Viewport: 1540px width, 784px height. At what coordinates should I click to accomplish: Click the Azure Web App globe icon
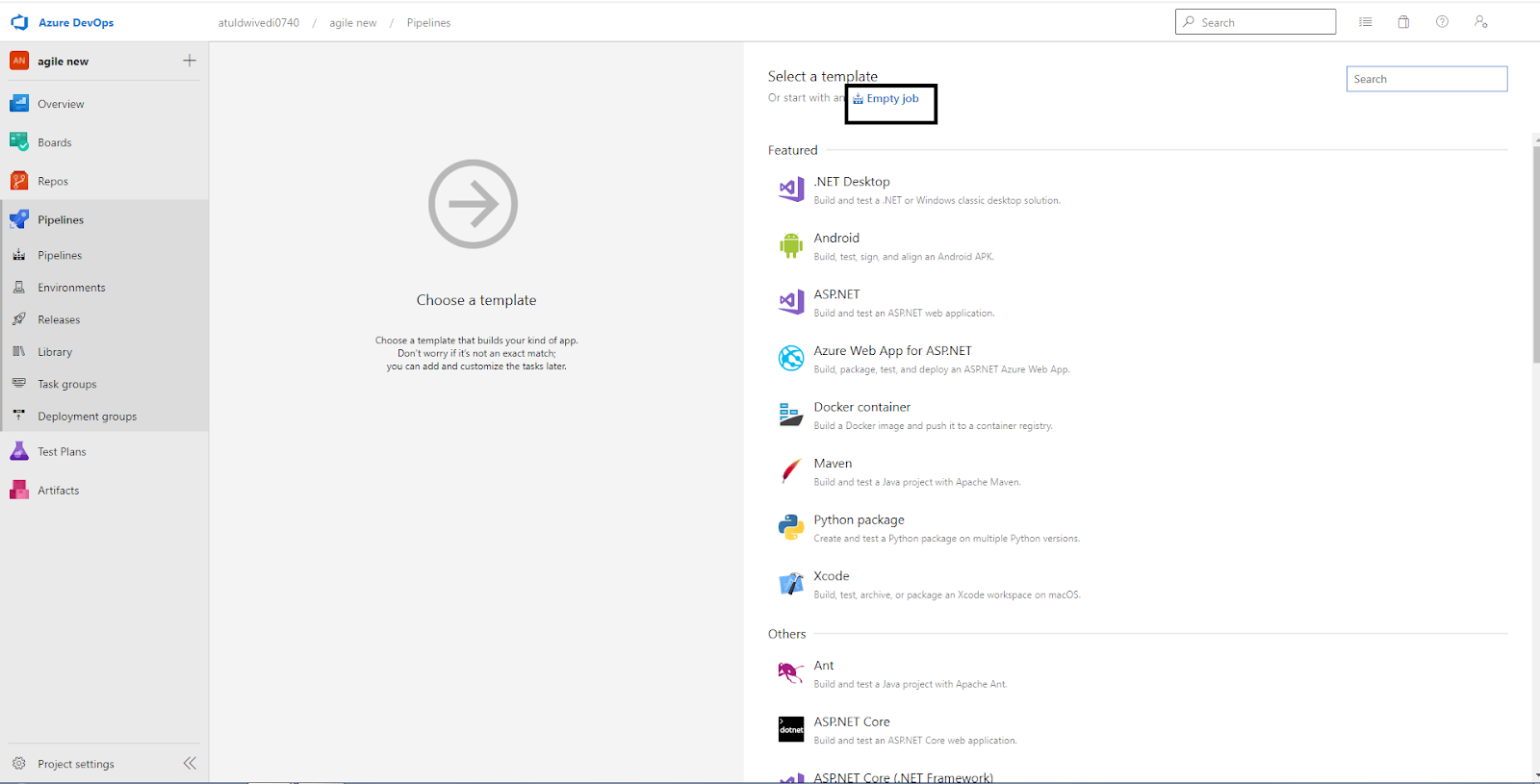tap(791, 359)
